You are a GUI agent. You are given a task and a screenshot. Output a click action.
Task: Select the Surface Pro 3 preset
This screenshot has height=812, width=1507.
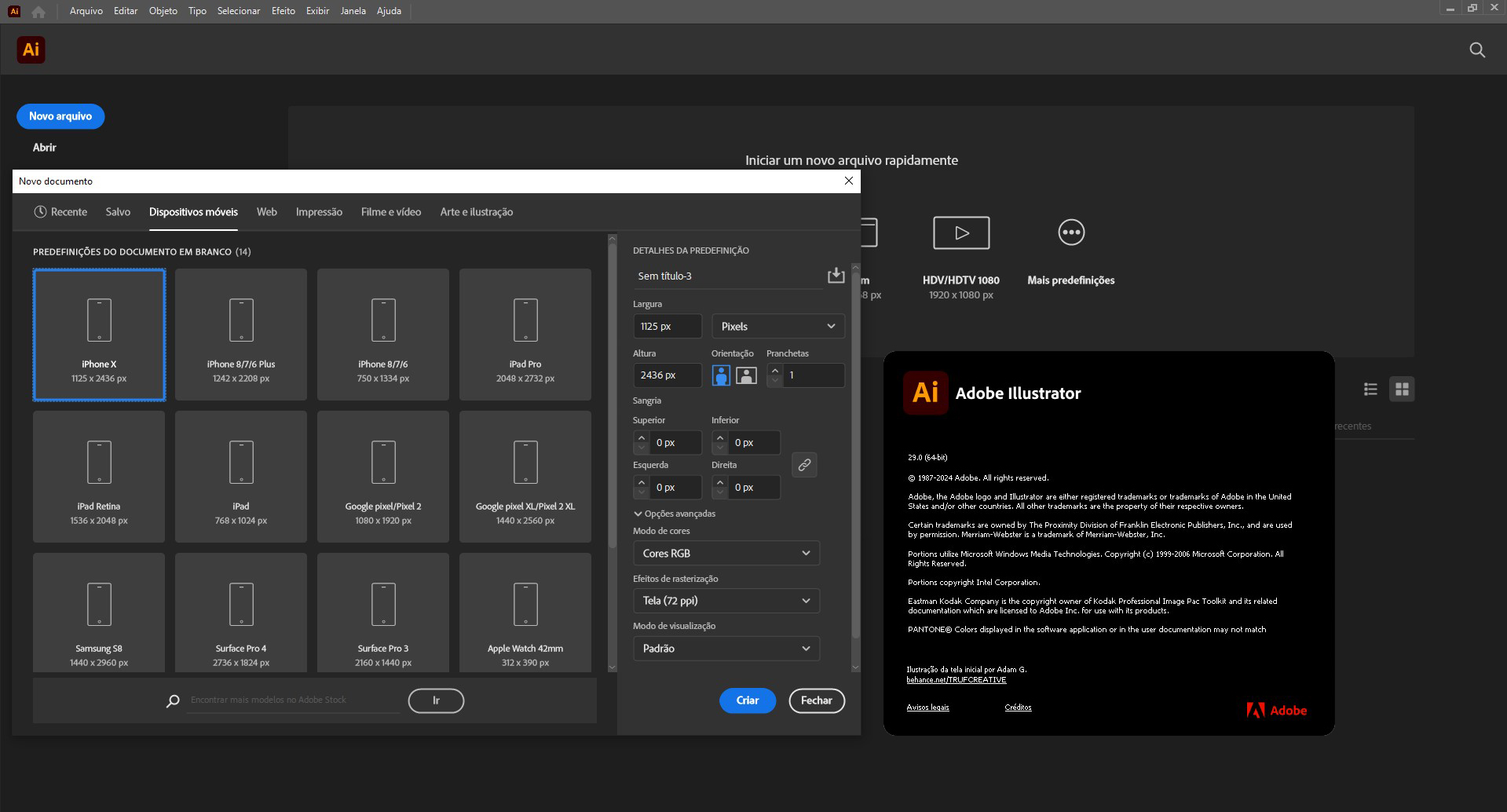pos(383,613)
